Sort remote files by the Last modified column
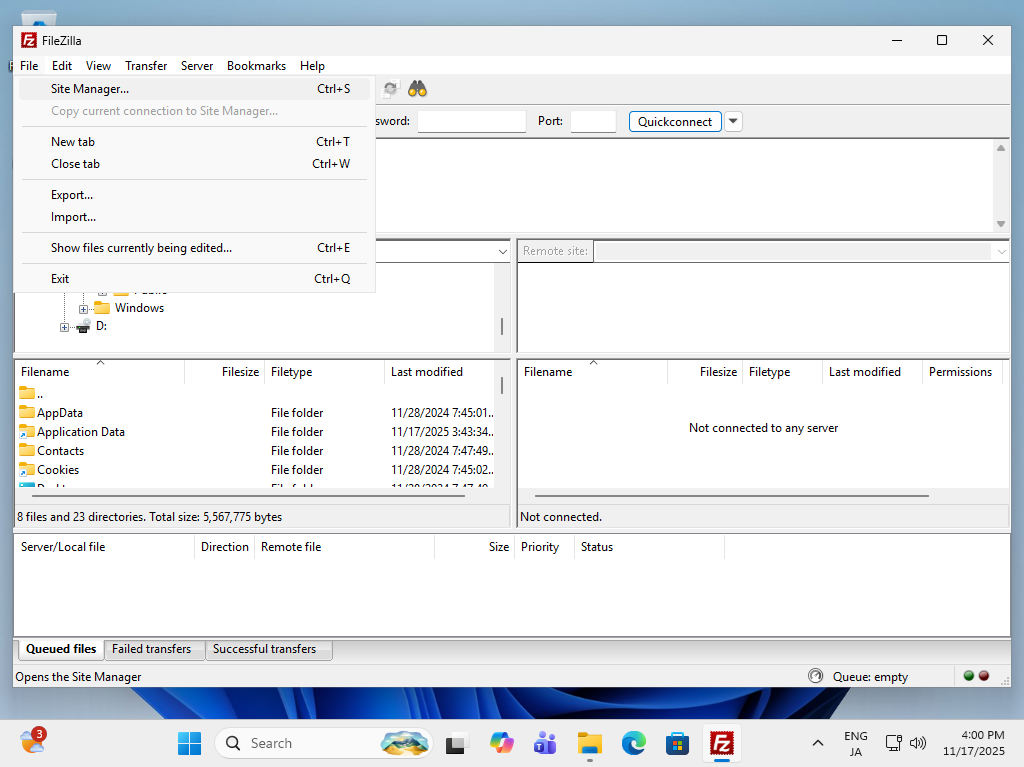Screen dimensions: 1024x767 point(864,371)
